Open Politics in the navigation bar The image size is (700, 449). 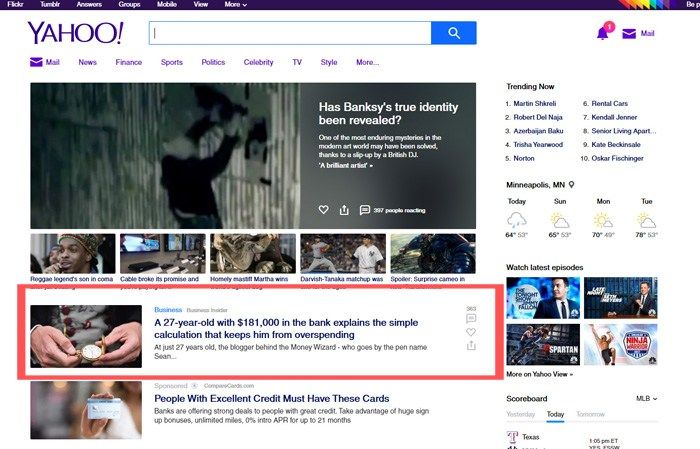click(213, 62)
